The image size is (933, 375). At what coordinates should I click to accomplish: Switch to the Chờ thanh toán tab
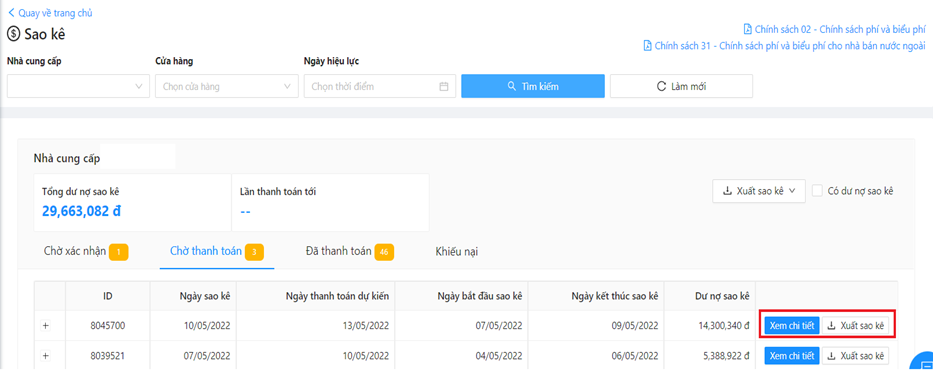[x=217, y=252]
